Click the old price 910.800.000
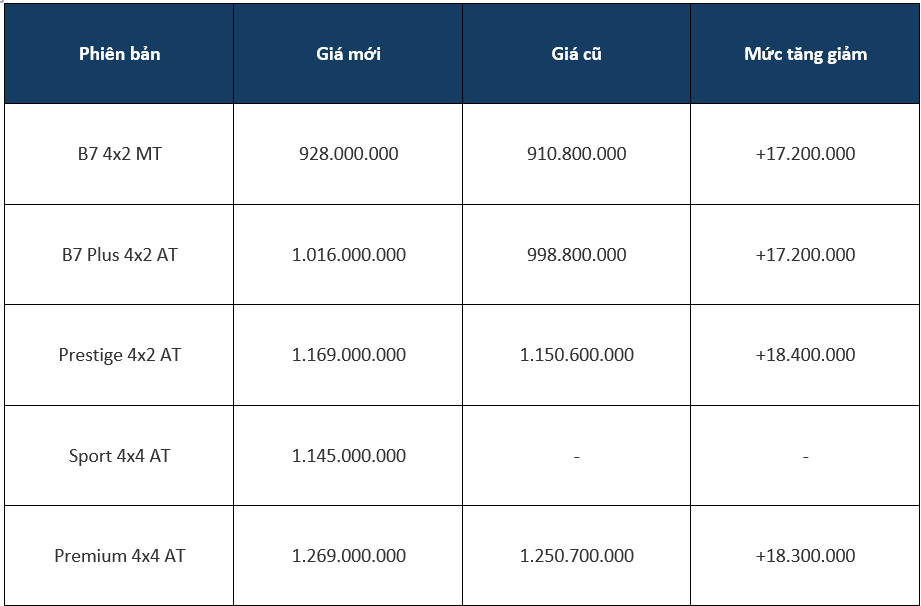921x606 pixels. [x=576, y=154]
